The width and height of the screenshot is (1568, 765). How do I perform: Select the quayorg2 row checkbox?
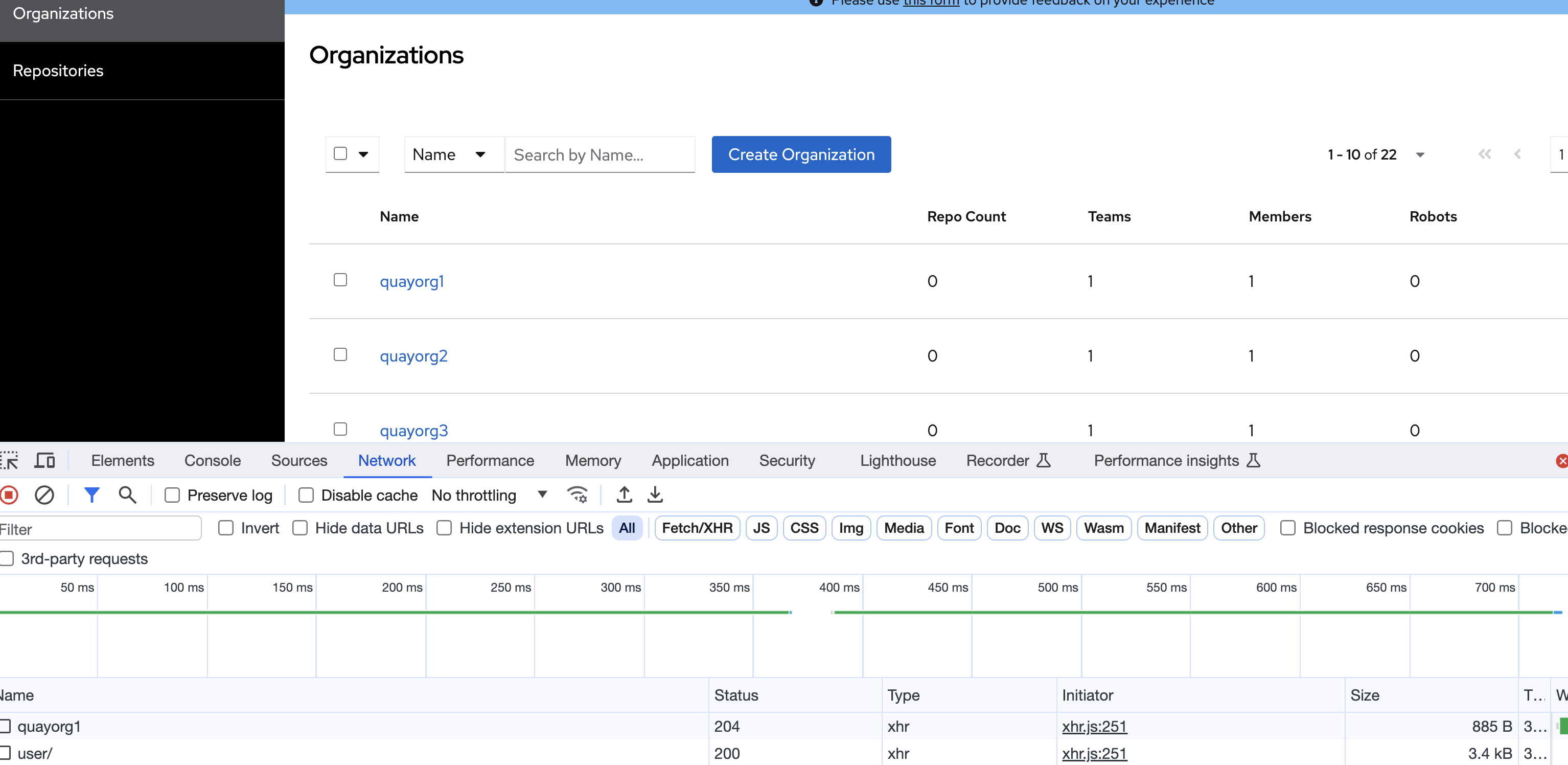340,354
